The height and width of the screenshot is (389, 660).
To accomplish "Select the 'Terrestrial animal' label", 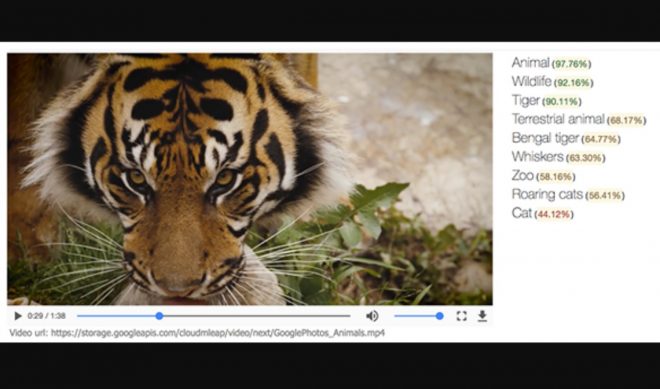I will [x=558, y=119].
